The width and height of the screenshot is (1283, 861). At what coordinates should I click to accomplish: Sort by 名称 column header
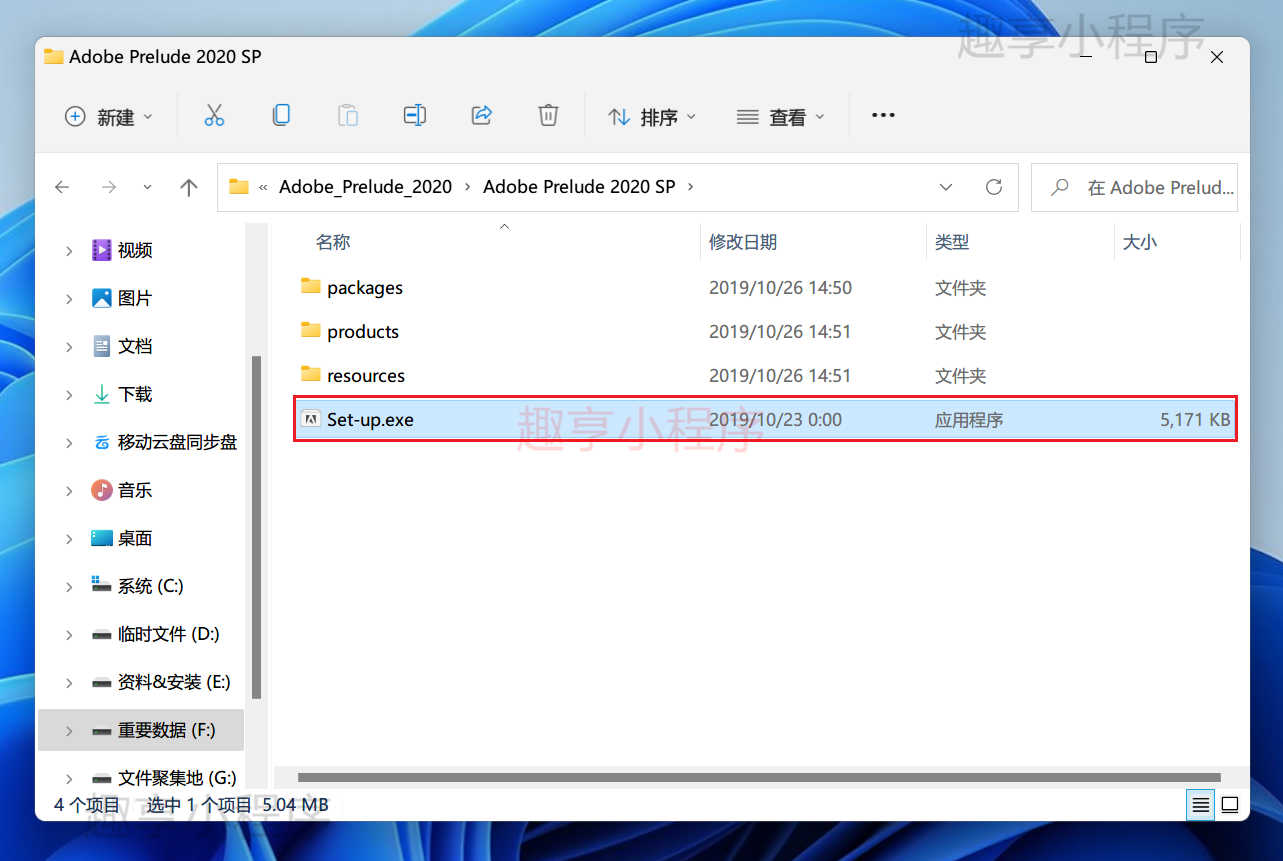(x=333, y=242)
